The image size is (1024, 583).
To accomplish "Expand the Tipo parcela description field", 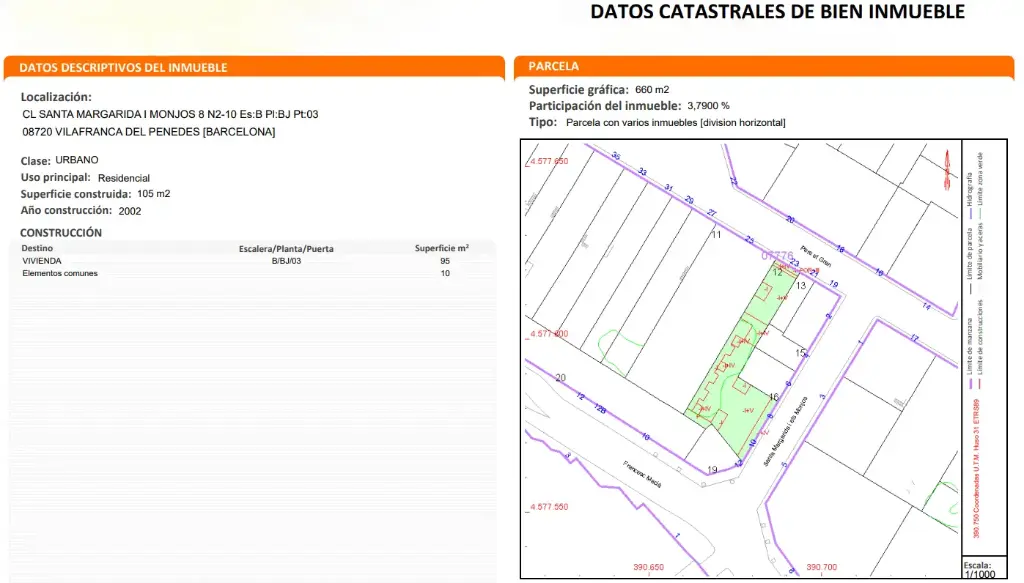I will tap(656, 122).
